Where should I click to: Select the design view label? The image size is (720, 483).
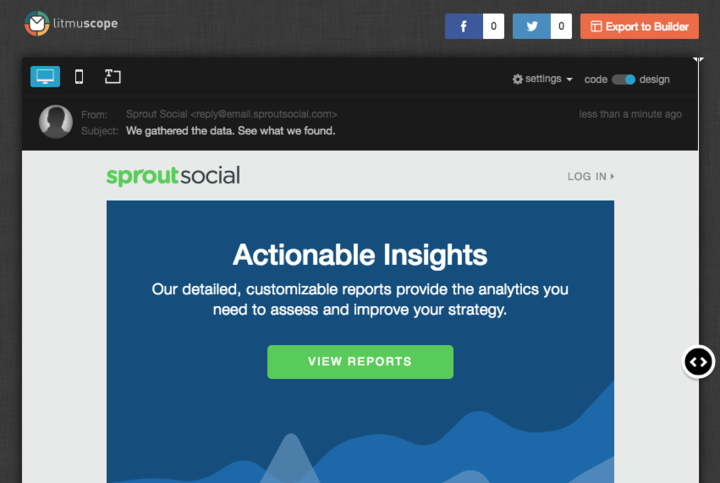(x=655, y=79)
